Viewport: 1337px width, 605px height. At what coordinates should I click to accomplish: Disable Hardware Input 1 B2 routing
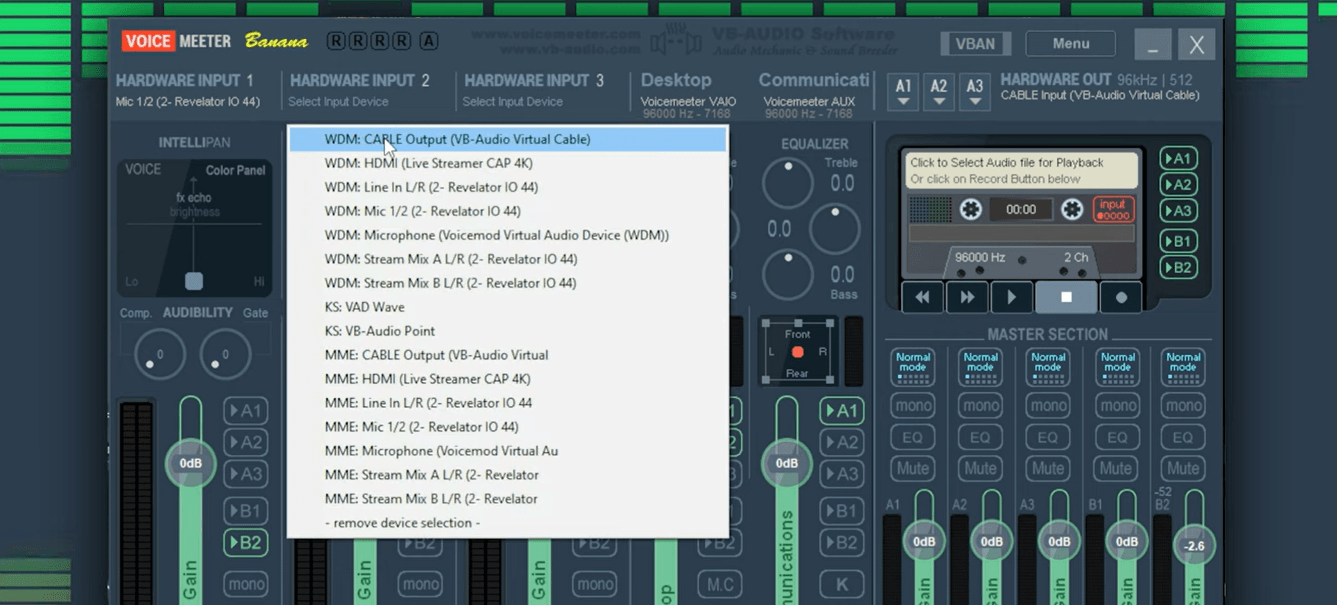pyautogui.click(x=245, y=543)
